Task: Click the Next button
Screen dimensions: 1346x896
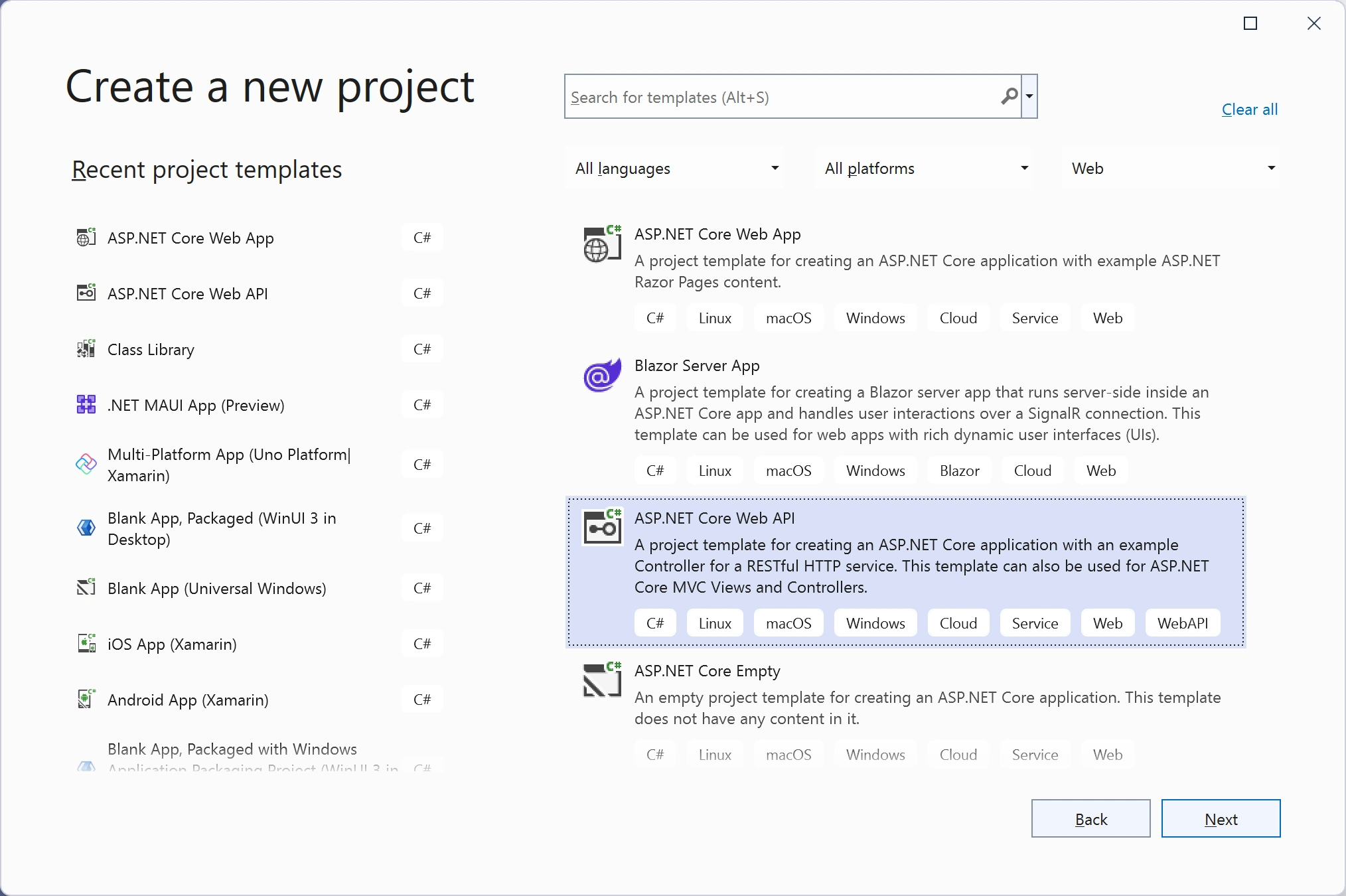Action: [x=1221, y=818]
